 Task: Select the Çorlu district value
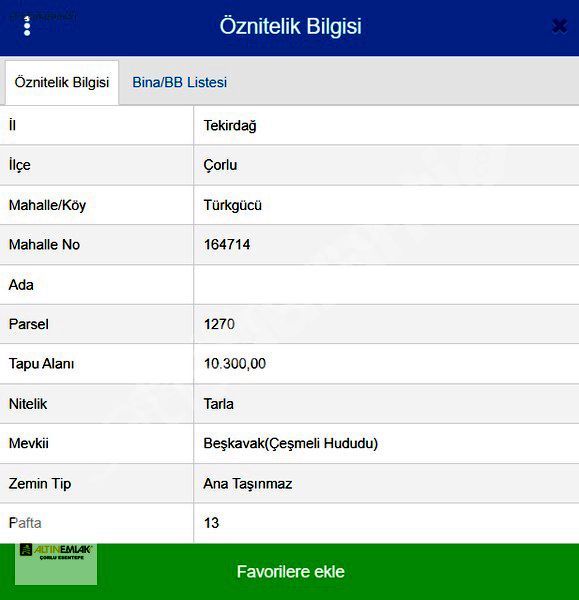click(220, 165)
